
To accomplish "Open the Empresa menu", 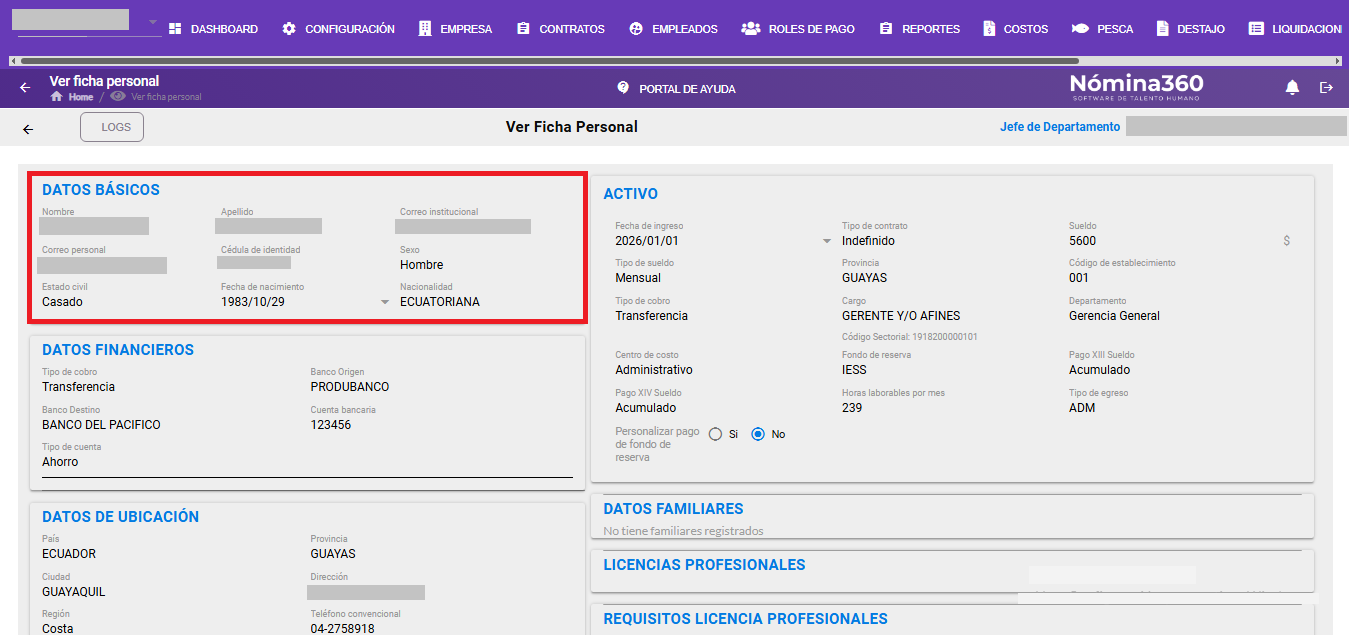I will [455, 29].
